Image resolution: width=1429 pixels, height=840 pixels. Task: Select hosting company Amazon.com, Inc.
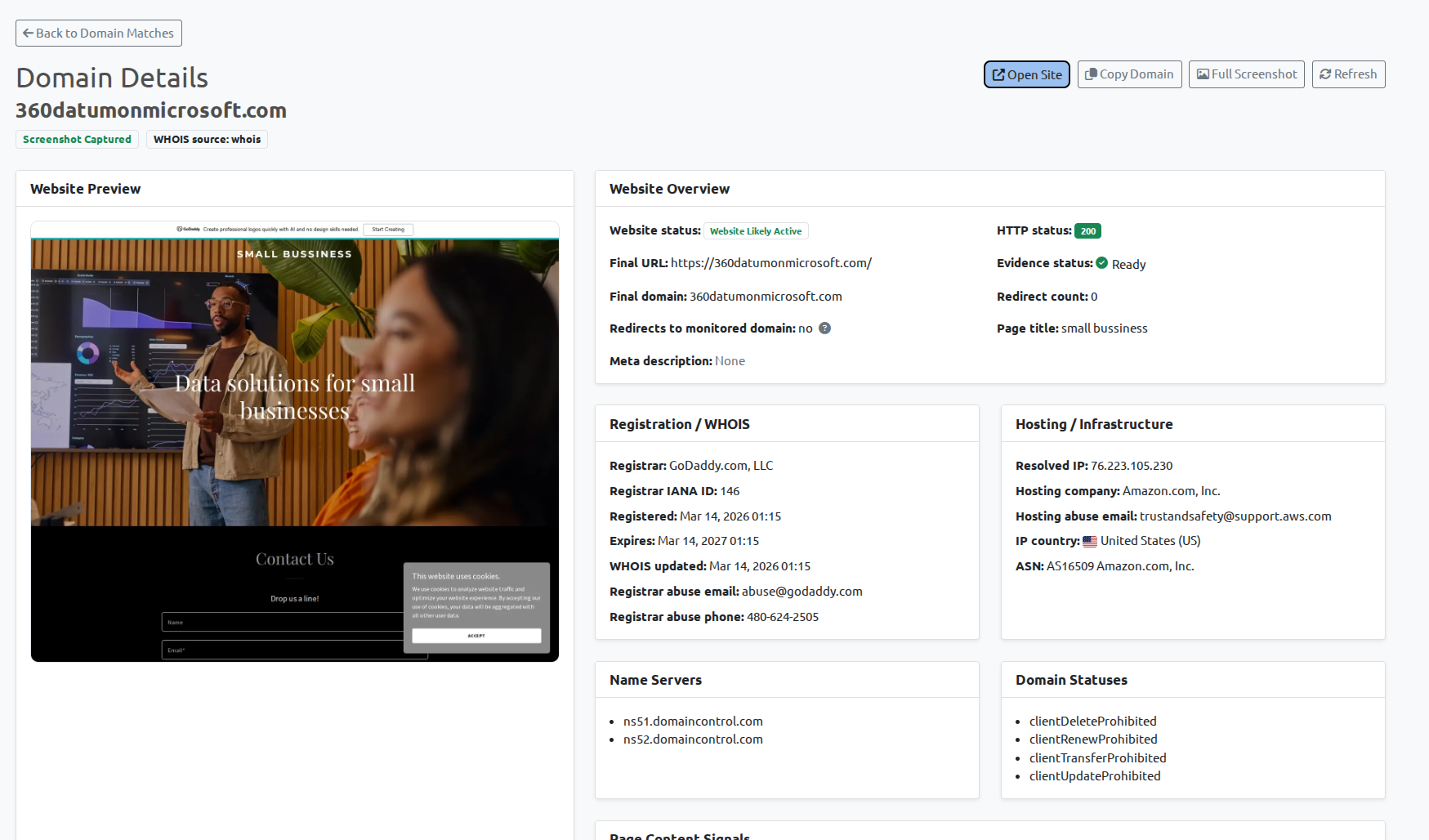point(1172,491)
